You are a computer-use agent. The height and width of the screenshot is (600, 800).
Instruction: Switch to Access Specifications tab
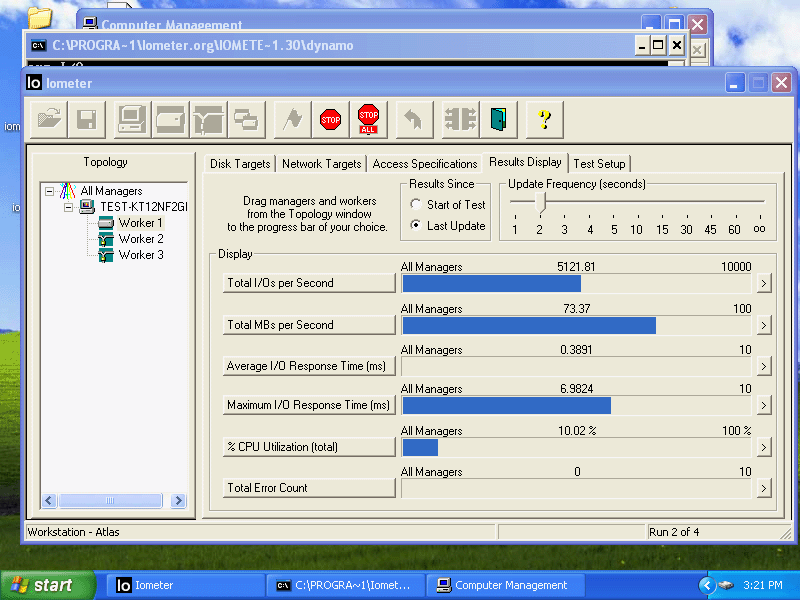coord(424,164)
